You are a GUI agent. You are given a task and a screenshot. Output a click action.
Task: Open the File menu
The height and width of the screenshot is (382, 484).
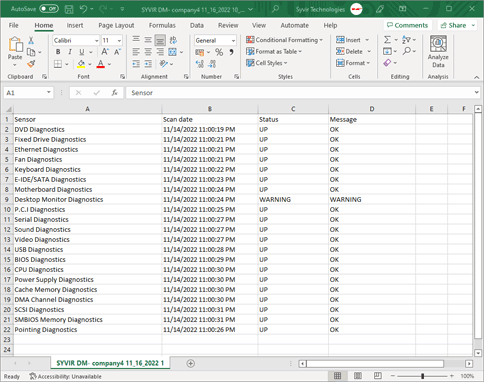tap(14, 25)
